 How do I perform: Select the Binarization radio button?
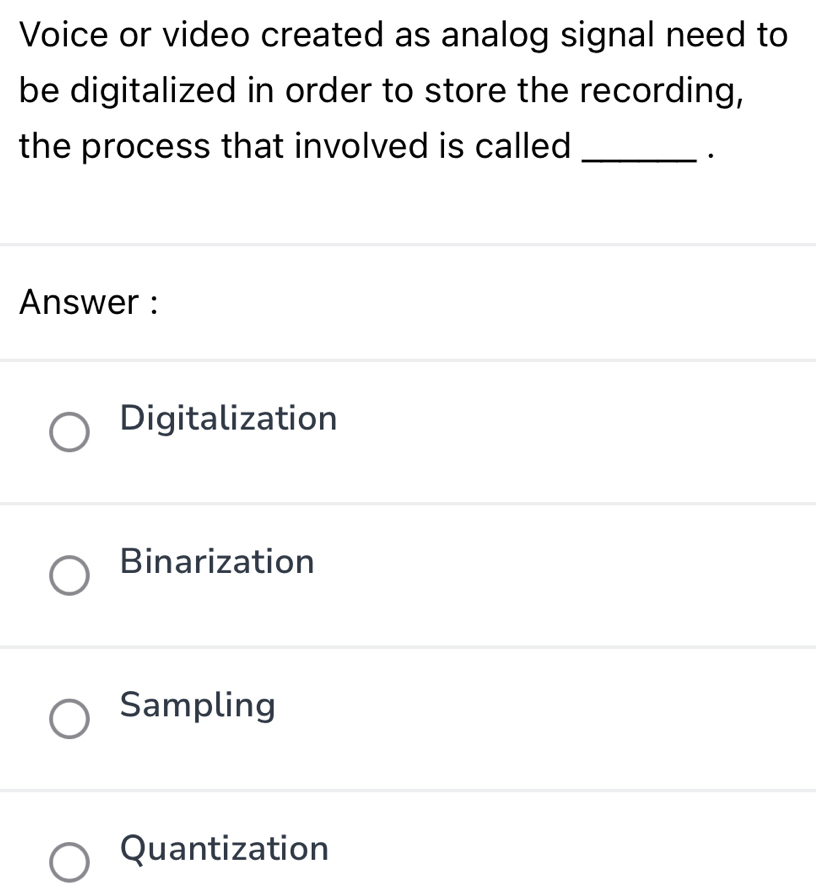coord(69,576)
